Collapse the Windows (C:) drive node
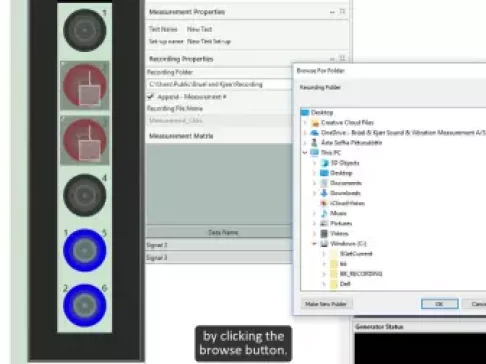 [314, 244]
